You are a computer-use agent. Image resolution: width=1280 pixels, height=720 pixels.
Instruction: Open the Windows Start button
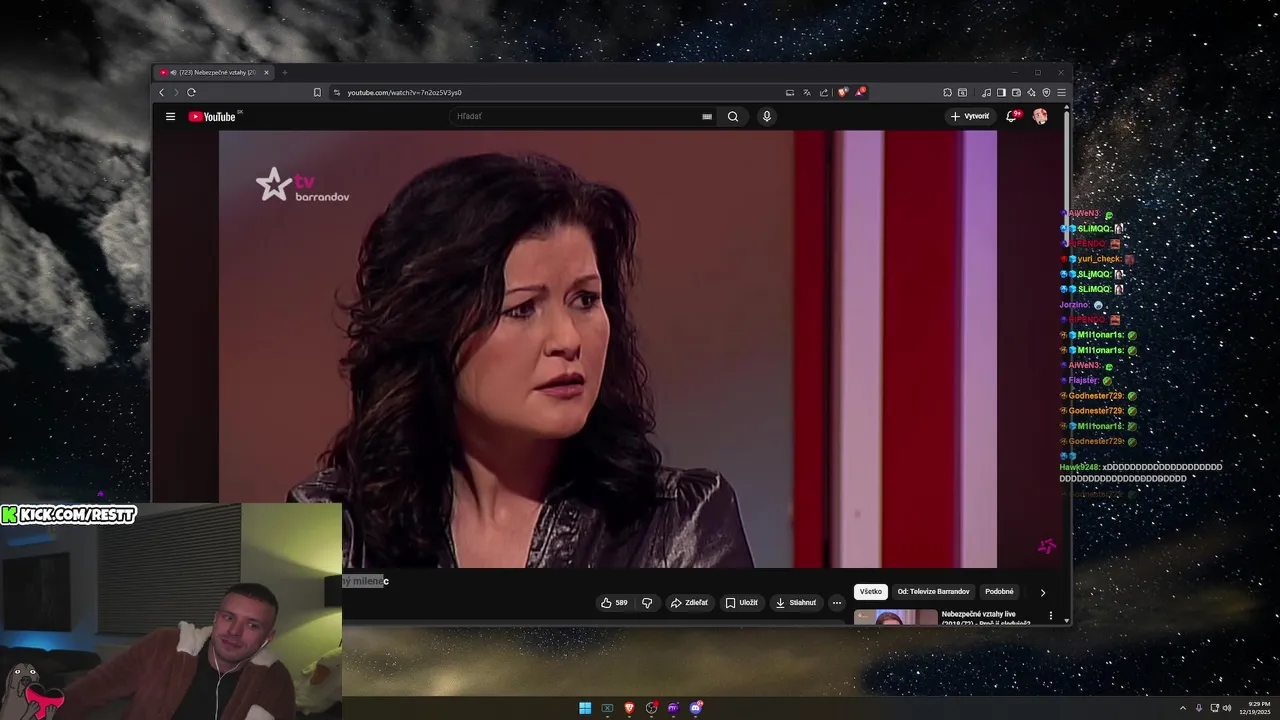tap(585, 708)
